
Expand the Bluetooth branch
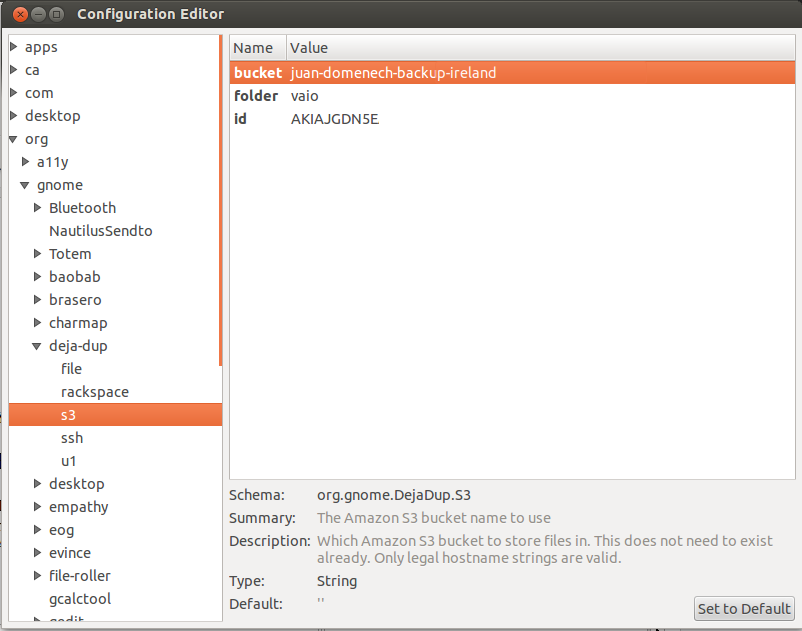pos(37,208)
